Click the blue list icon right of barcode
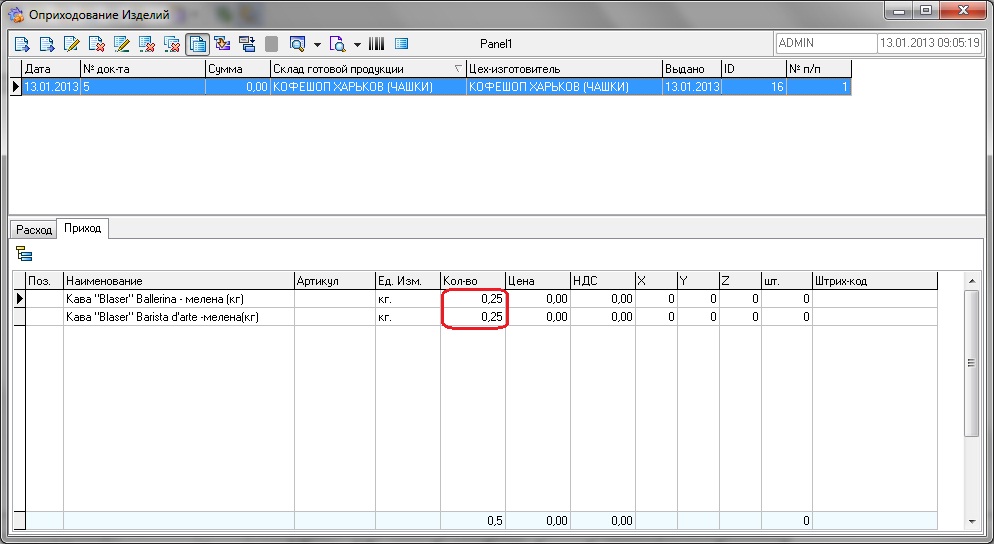The height and width of the screenshot is (544, 994). (401, 44)
